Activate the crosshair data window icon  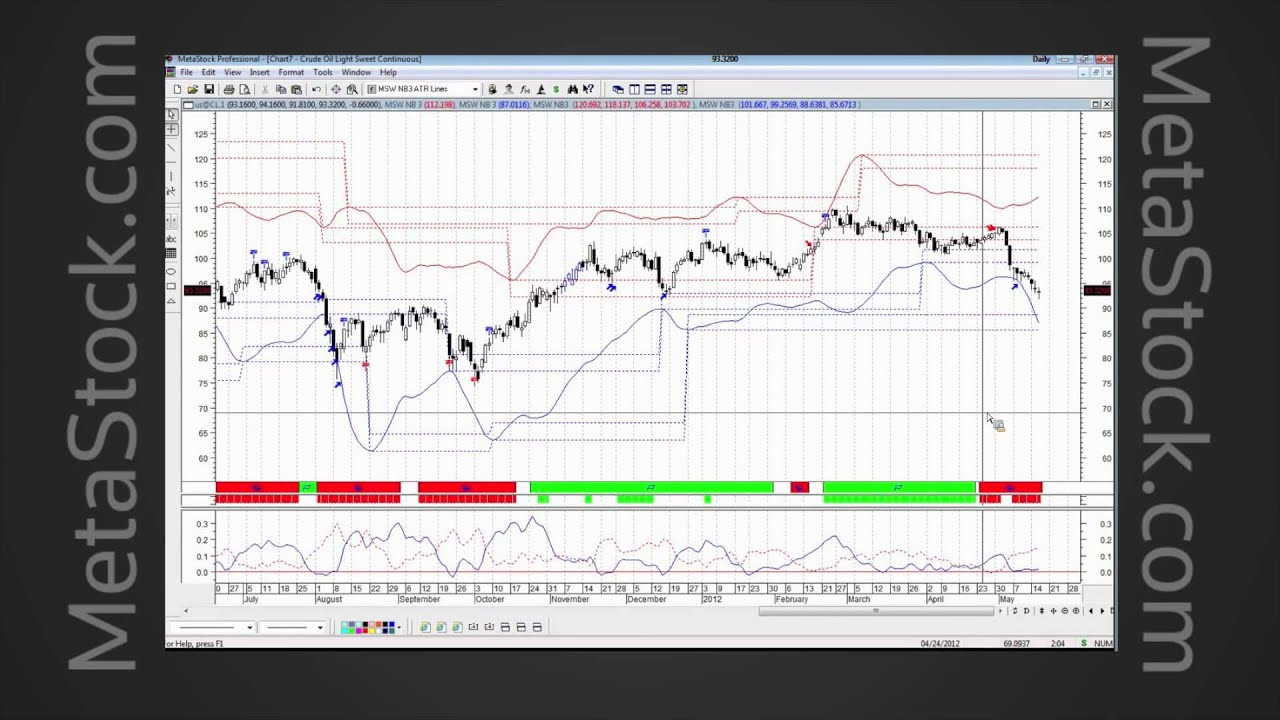pyautogui.click(x=336, y=89)
